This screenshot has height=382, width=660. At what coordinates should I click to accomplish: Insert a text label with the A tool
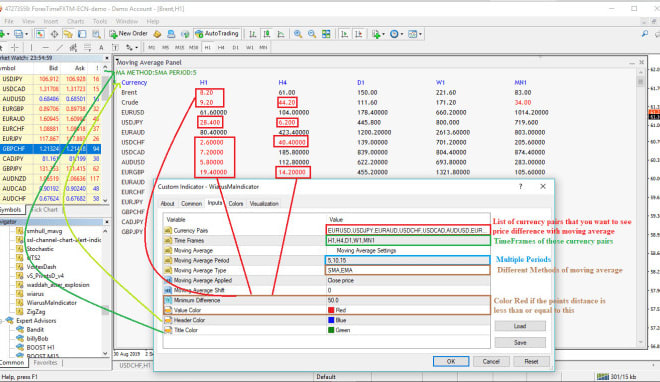coord(101,48)
